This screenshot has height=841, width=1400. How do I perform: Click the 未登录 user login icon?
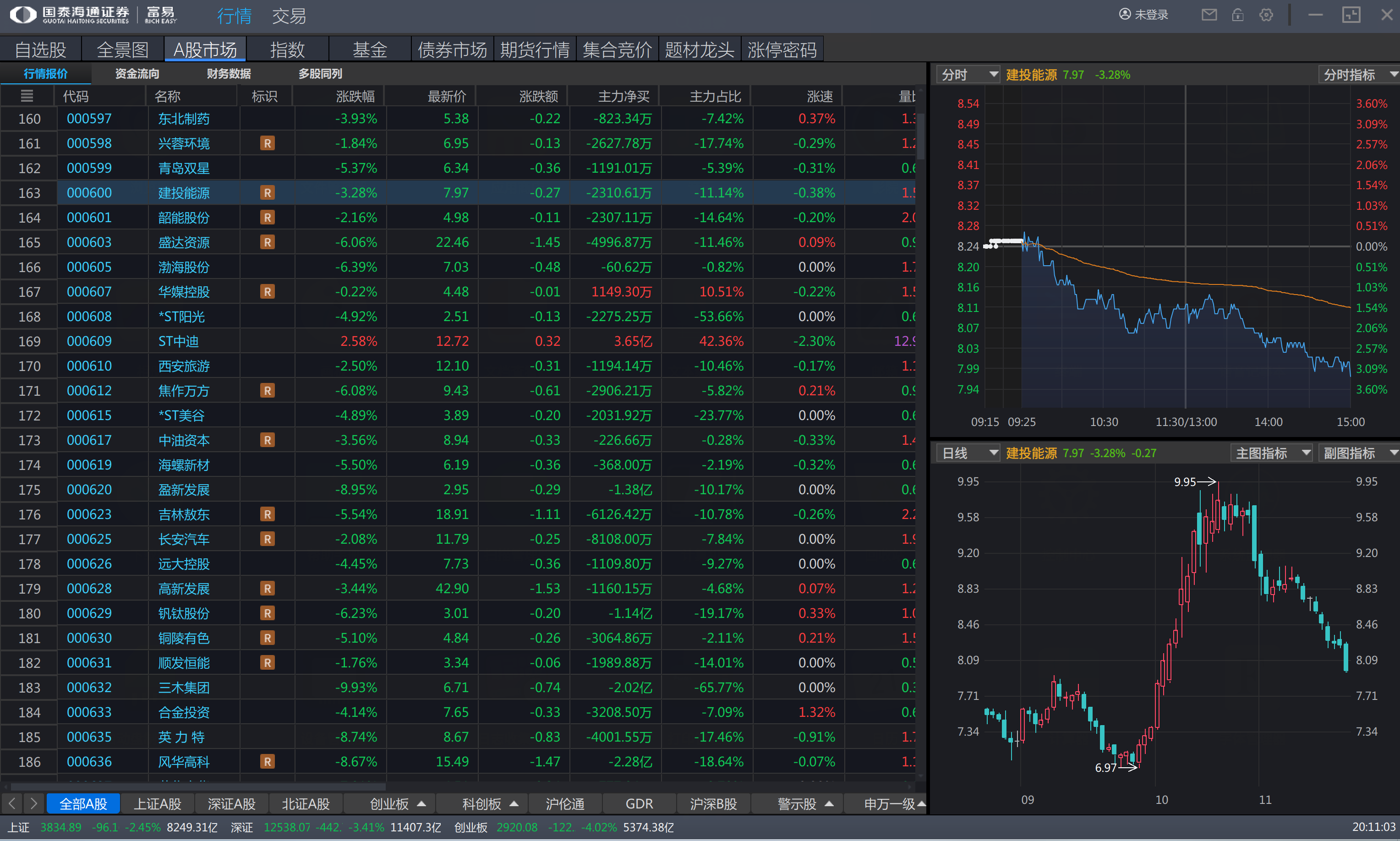1144,15
